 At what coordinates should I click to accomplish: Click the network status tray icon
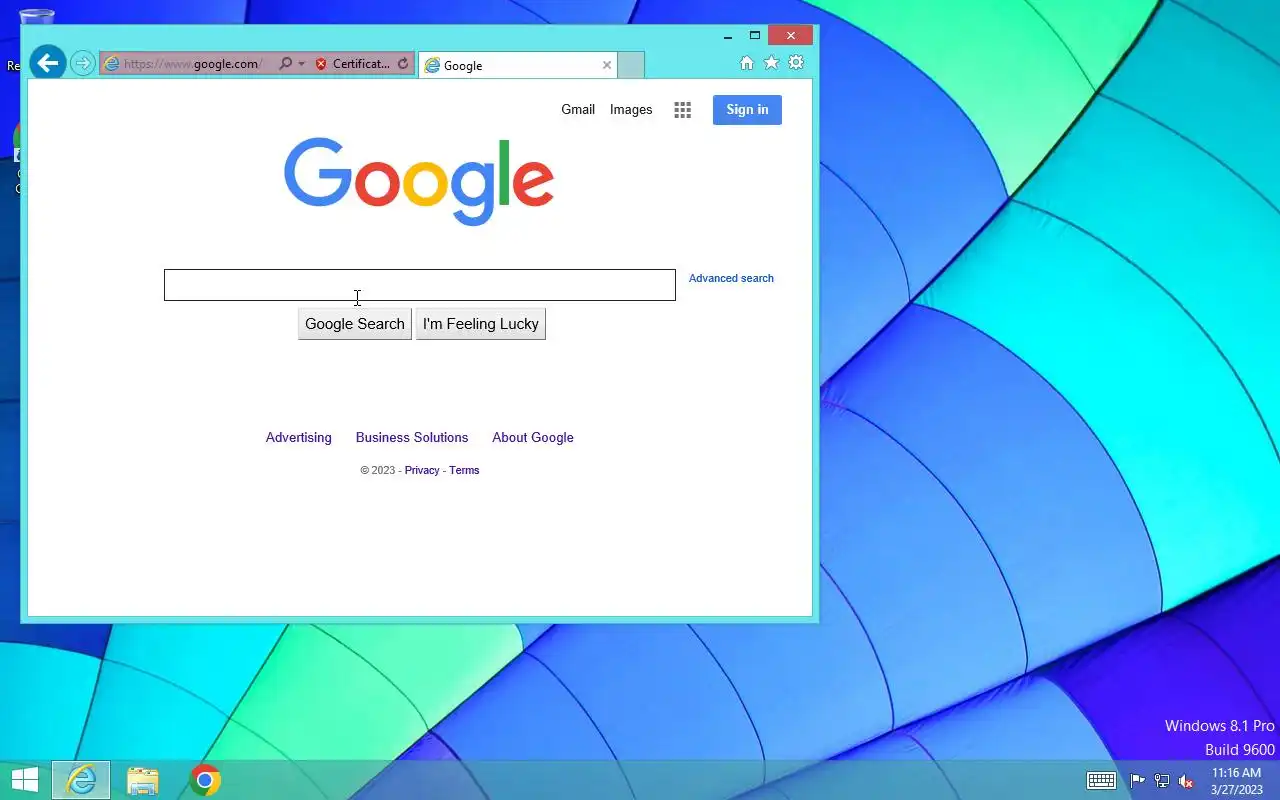coord(1162,781)
